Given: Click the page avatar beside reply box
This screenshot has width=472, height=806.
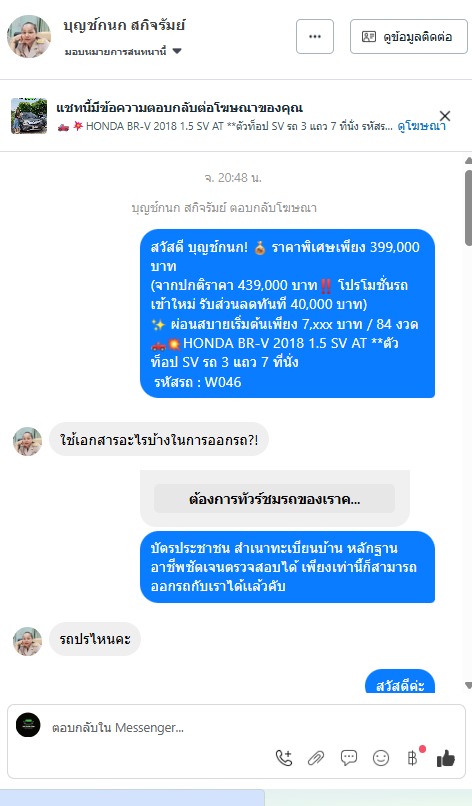Looking at the screenshot, I should click(x=28, y=725).
